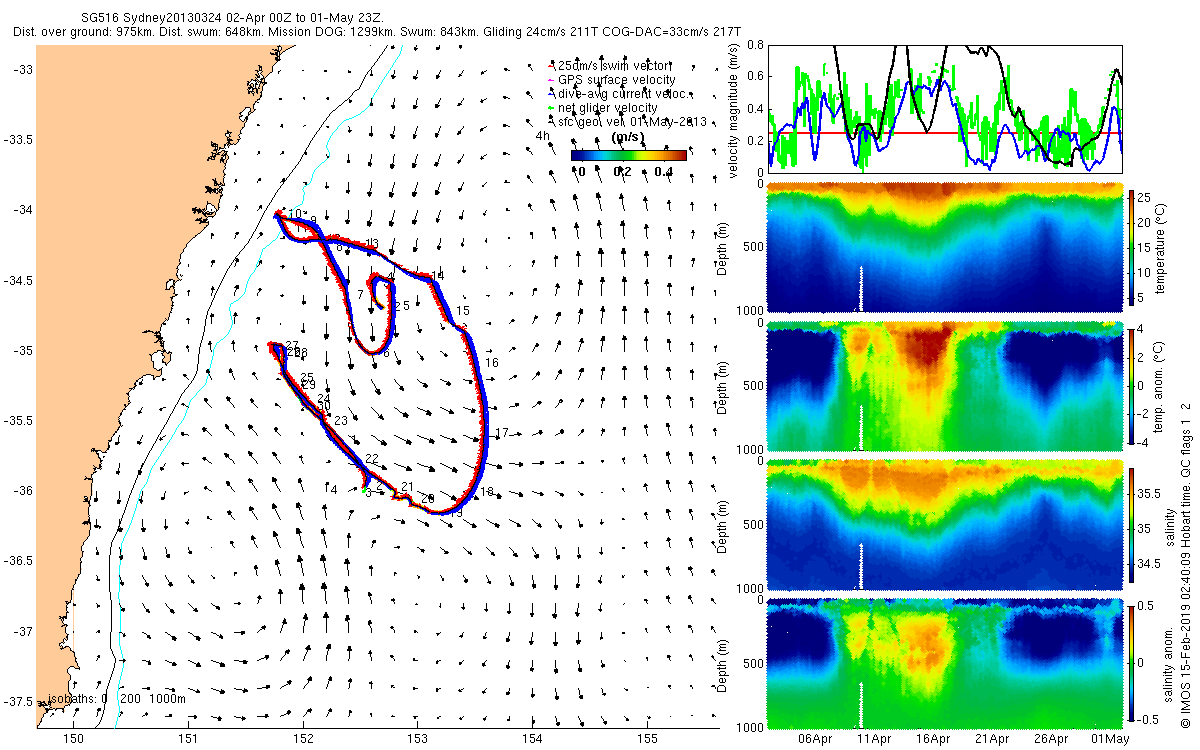Click the day '14' marker on the glider track
Image resolution: width=1200 pixels, height=750 pixels.
coord(438,275)
